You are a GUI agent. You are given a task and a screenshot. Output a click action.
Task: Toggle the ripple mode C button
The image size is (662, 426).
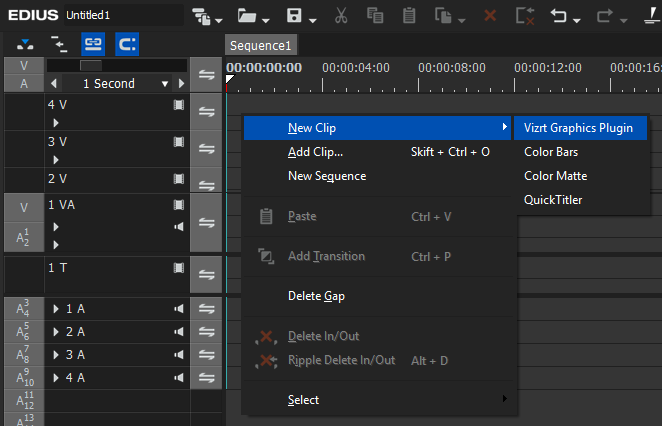[127, 44]
